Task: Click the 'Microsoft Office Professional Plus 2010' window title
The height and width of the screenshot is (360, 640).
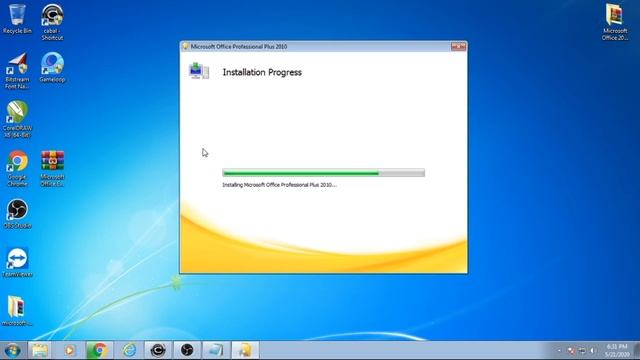Action: (x=239, y=47)
